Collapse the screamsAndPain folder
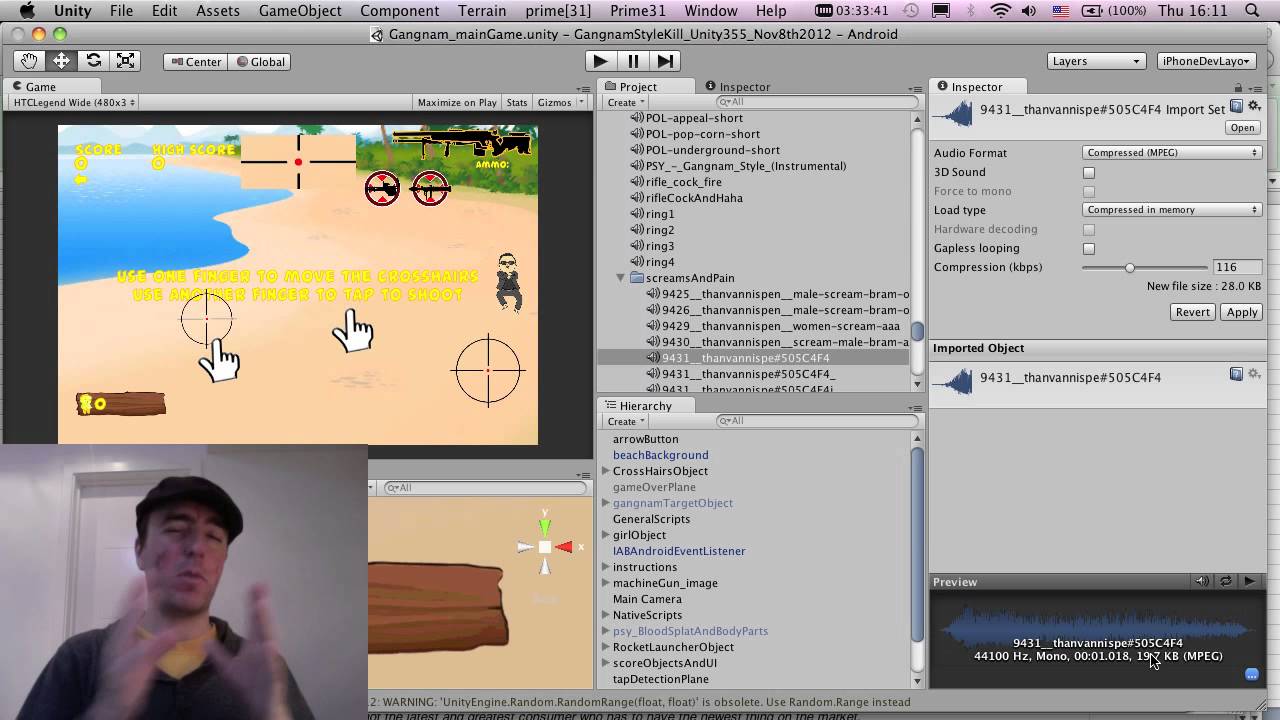This screenshot has height=720, width=1280. pyautogui.click(x=621, y=278)
